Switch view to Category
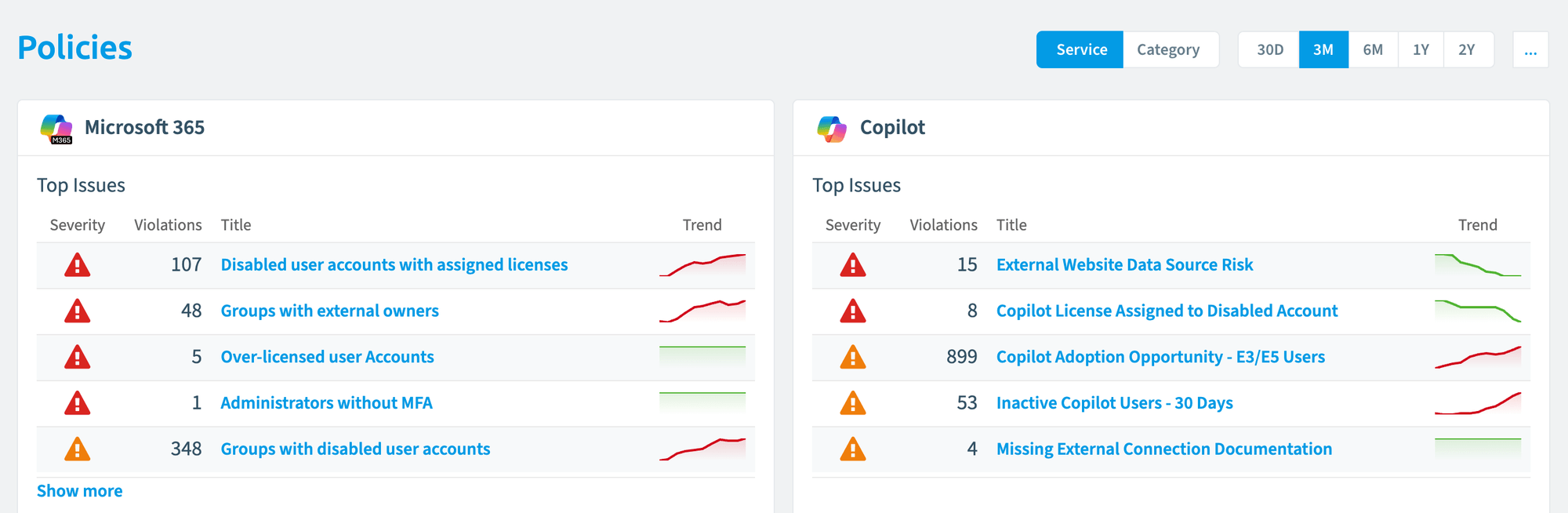The width and height of the screenshot is (1568, 513). click(x=1168, y=49)
